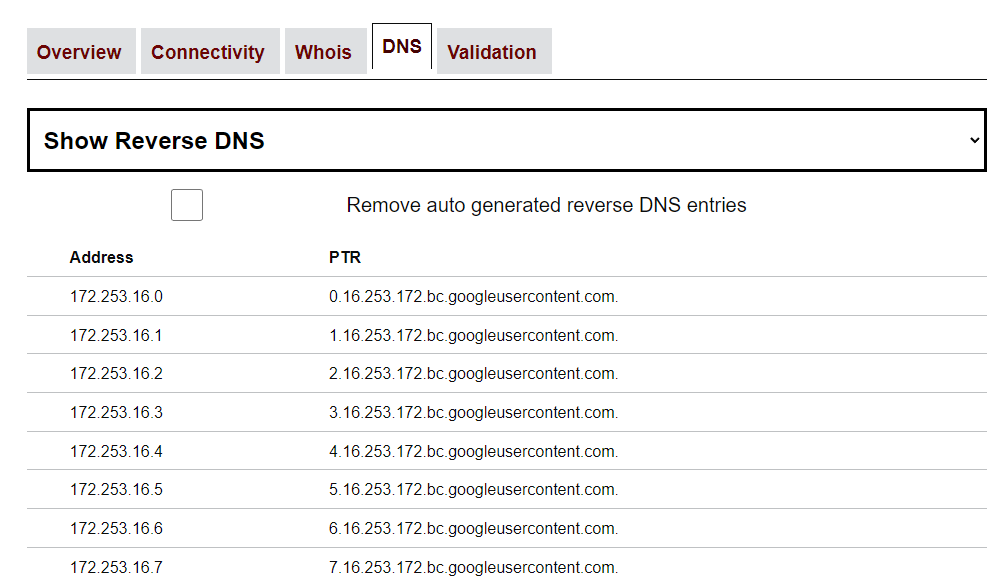
Task: Switch to the Whois tab
Action: (x=325, y=51)
